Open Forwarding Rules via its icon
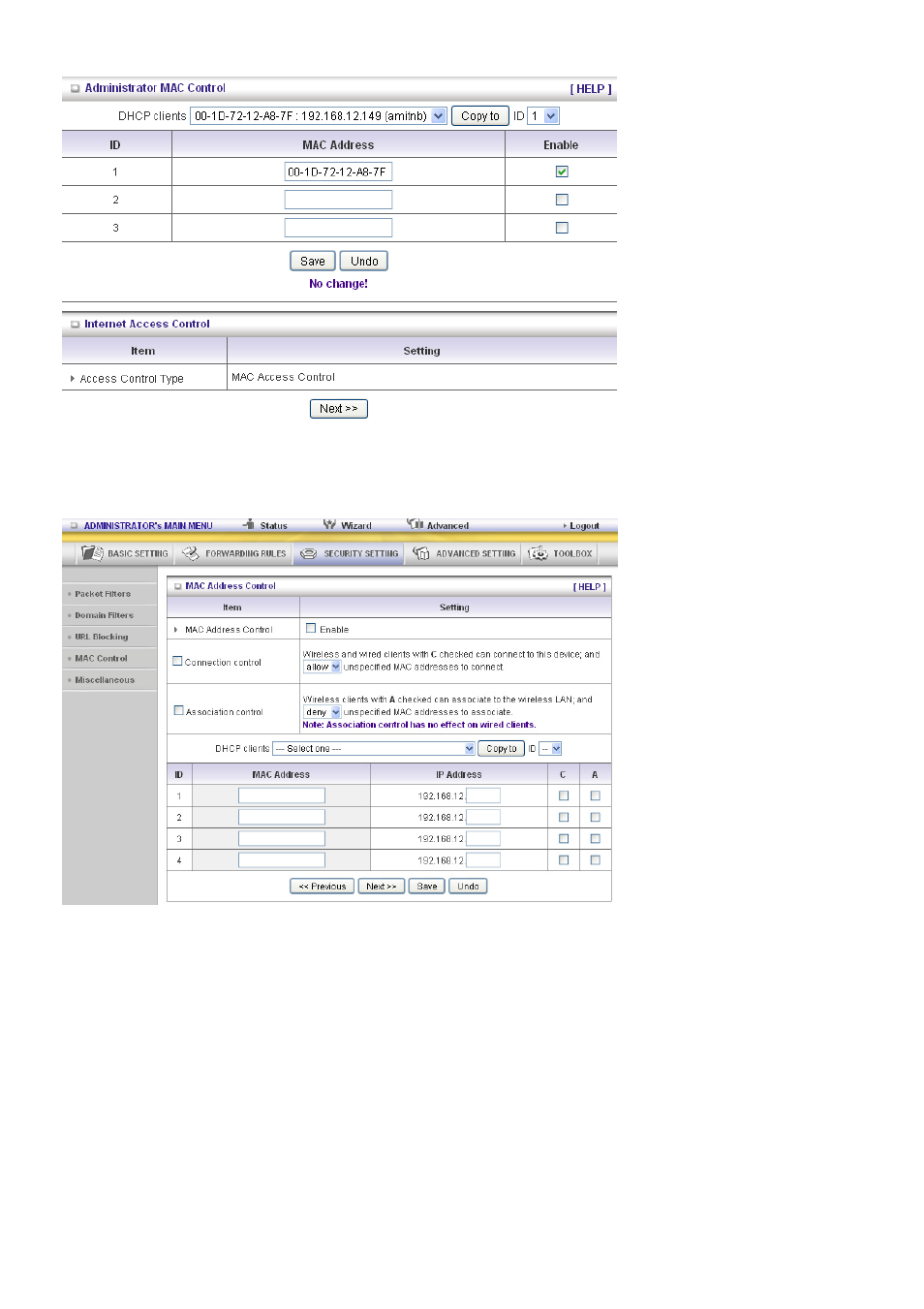924x1309 pixels. click(x=191, y=553)
